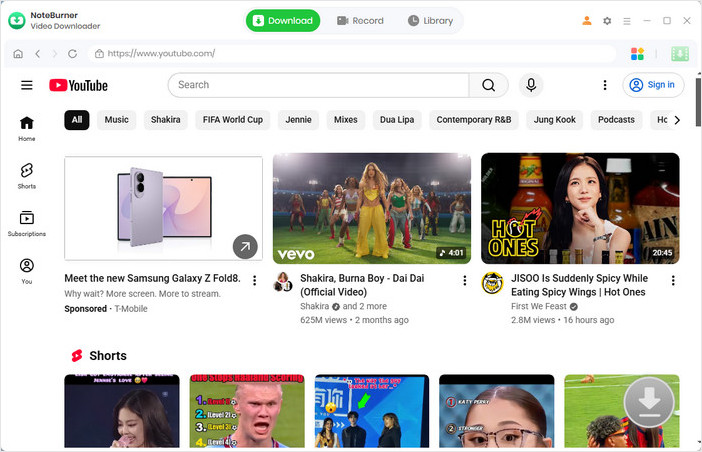The width and height of the screenshot is (702, 452).
Task: Click the T-Mobile sponsor link
Action: tap(131, 309)
